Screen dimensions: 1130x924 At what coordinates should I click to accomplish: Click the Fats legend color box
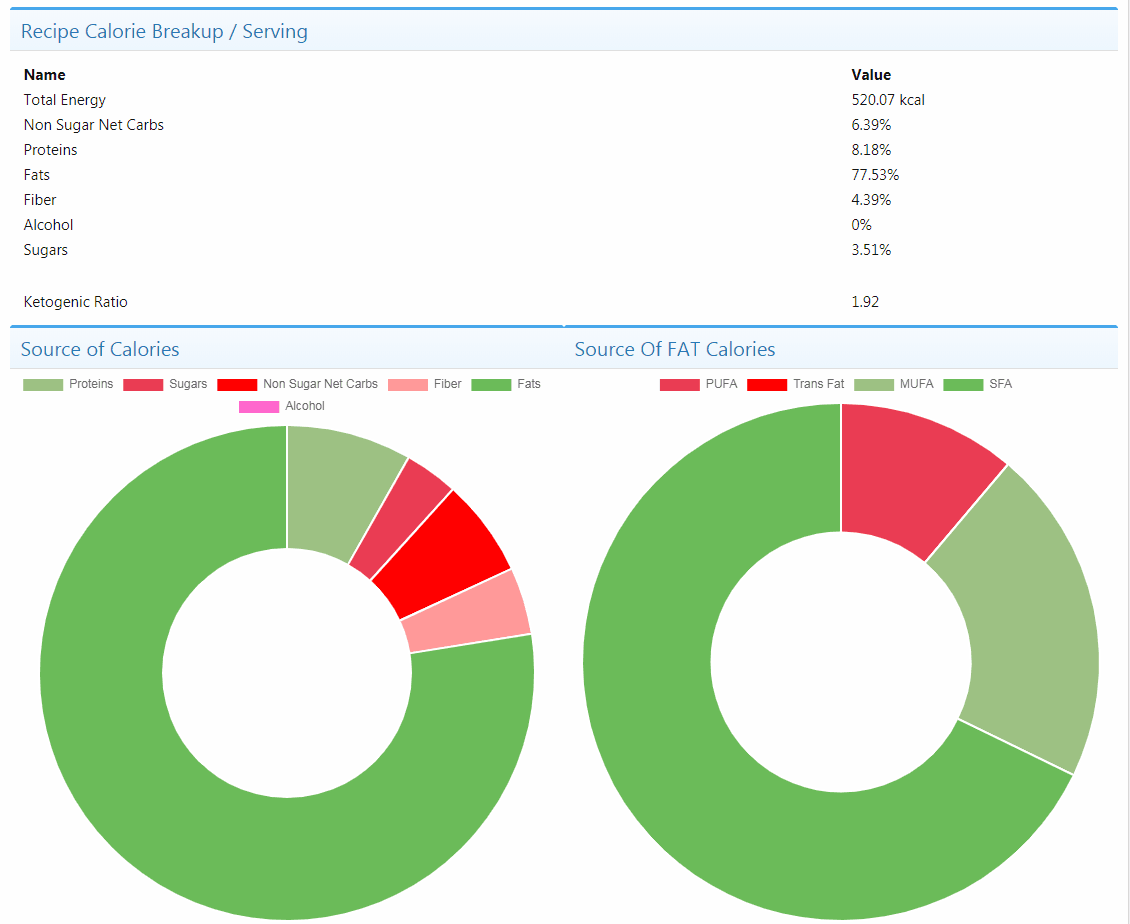pyautogui.click(x=491, y=385)
